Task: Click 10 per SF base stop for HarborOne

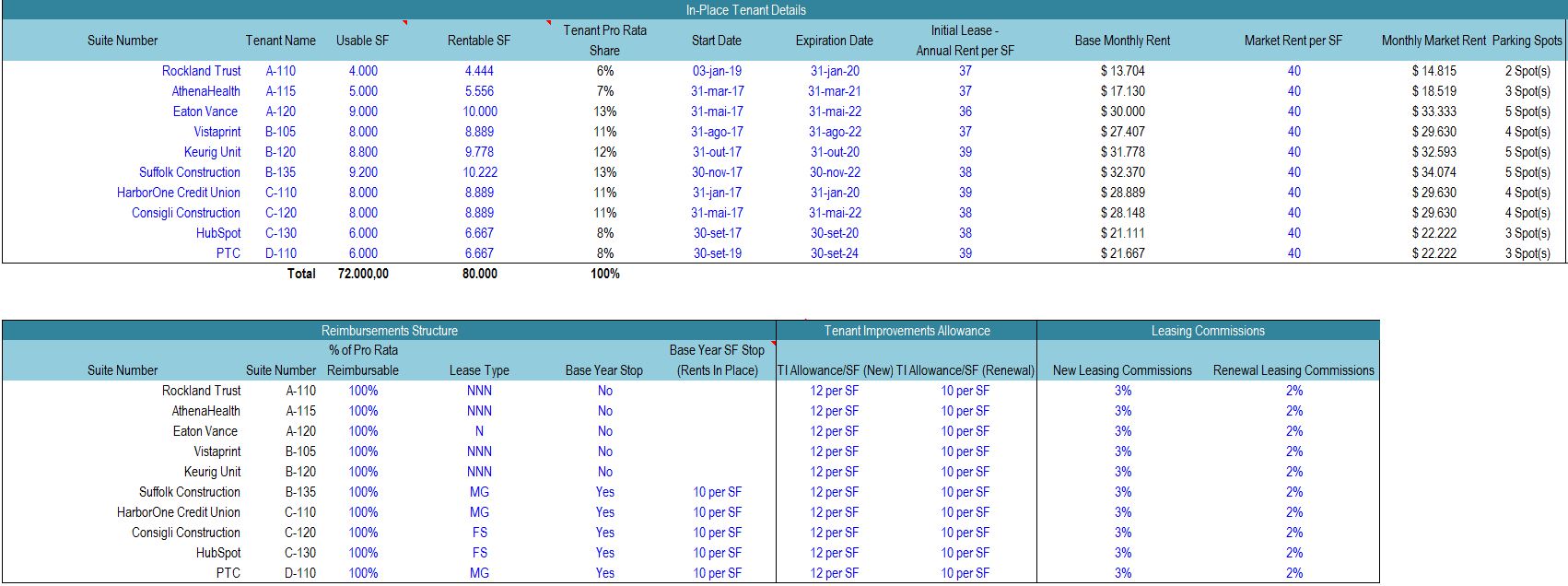Action: pos(717,512)
